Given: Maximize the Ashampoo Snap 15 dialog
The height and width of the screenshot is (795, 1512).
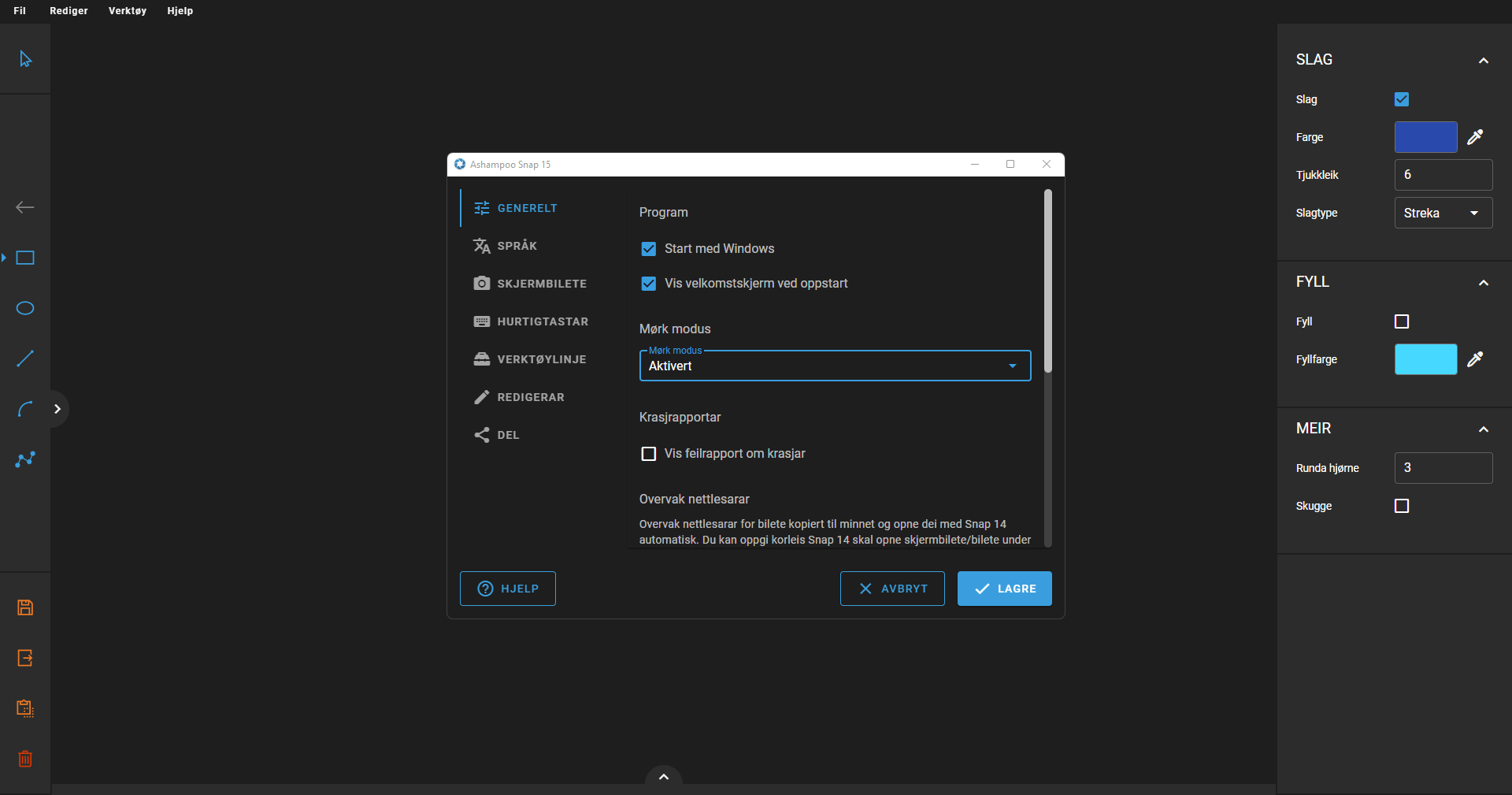Looking at the screenshot, I should [x=1010, y=164].
